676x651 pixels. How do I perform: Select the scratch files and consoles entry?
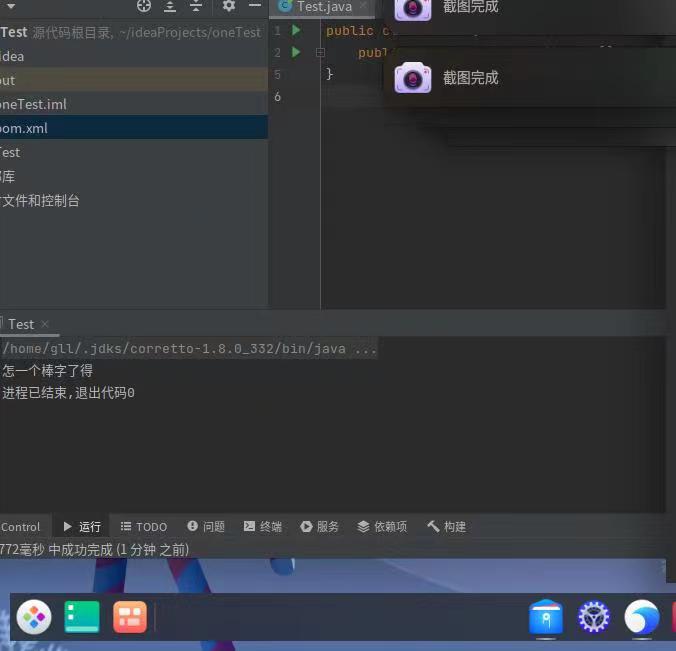(134, 200)
